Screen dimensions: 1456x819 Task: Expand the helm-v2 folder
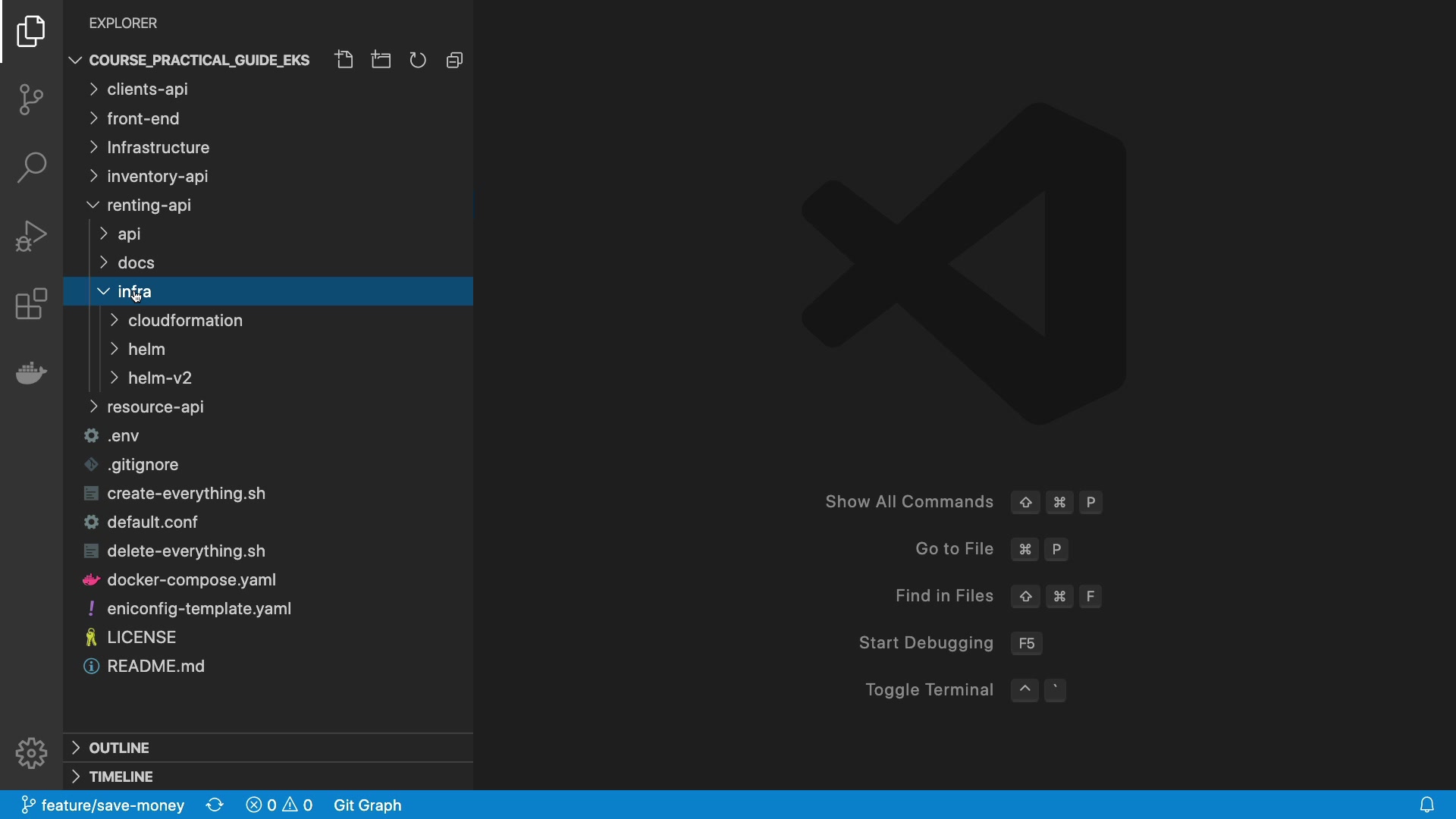tap(160, 378)
